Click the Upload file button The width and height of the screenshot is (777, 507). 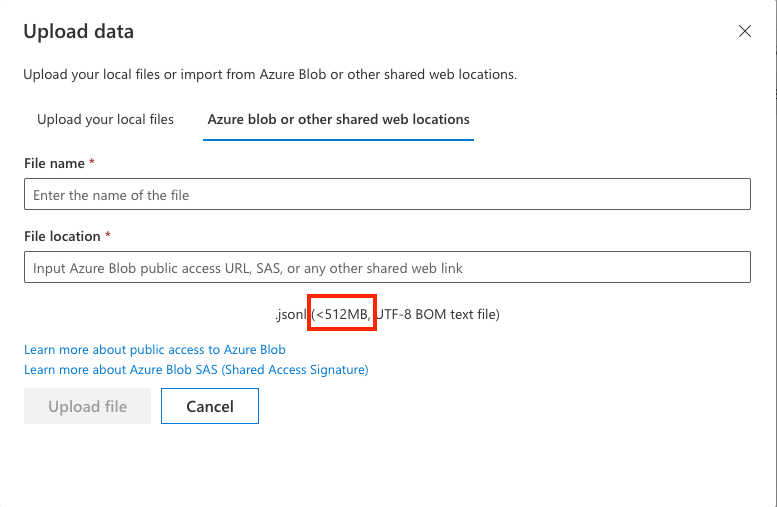tap(87, 406)
